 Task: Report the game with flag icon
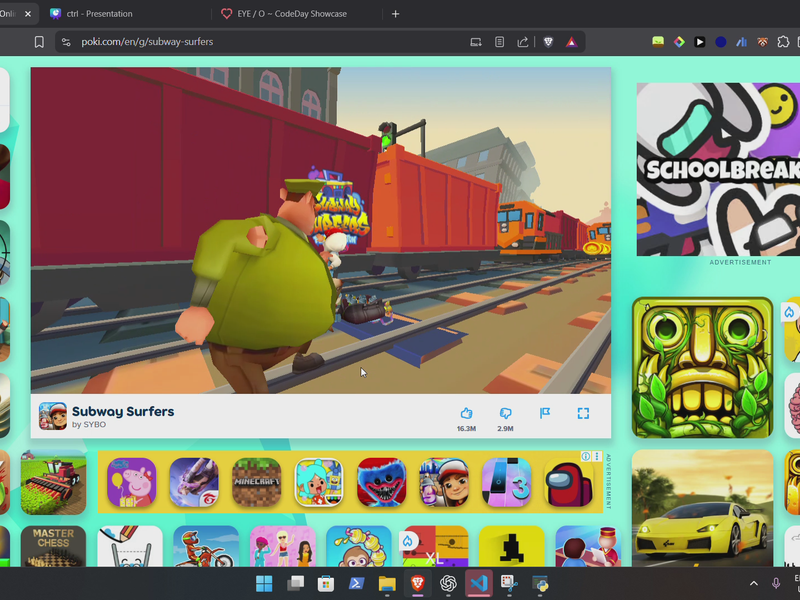tap(545, 413)
